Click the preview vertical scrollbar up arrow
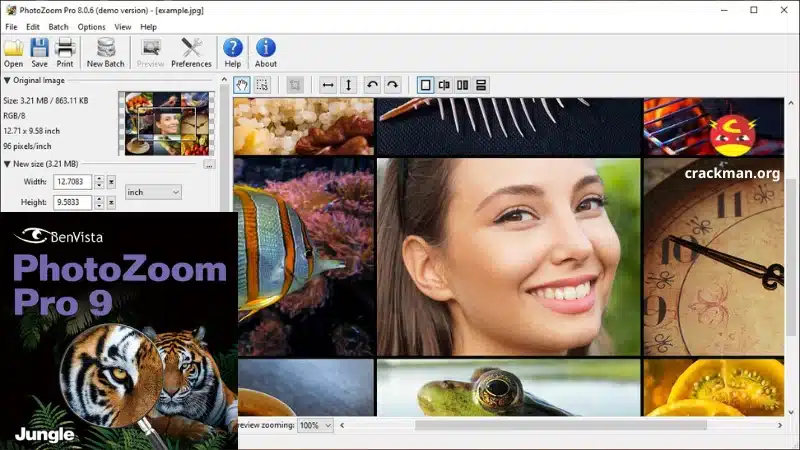The height and width of the screenshot is (450, 800). coord(791,103)
